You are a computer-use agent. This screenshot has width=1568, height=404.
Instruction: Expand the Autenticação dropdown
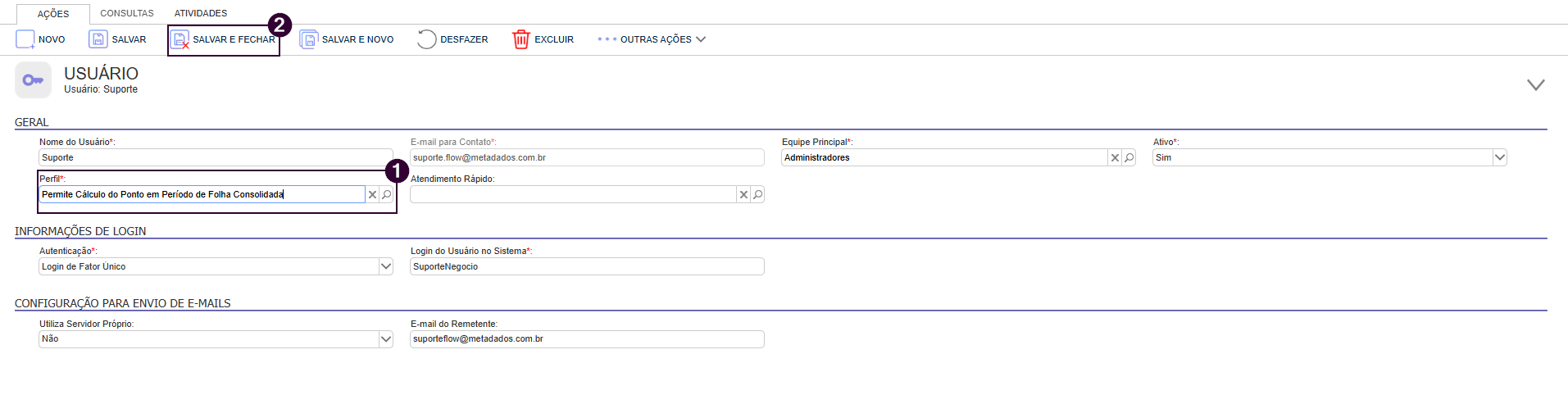click(386, 266)
